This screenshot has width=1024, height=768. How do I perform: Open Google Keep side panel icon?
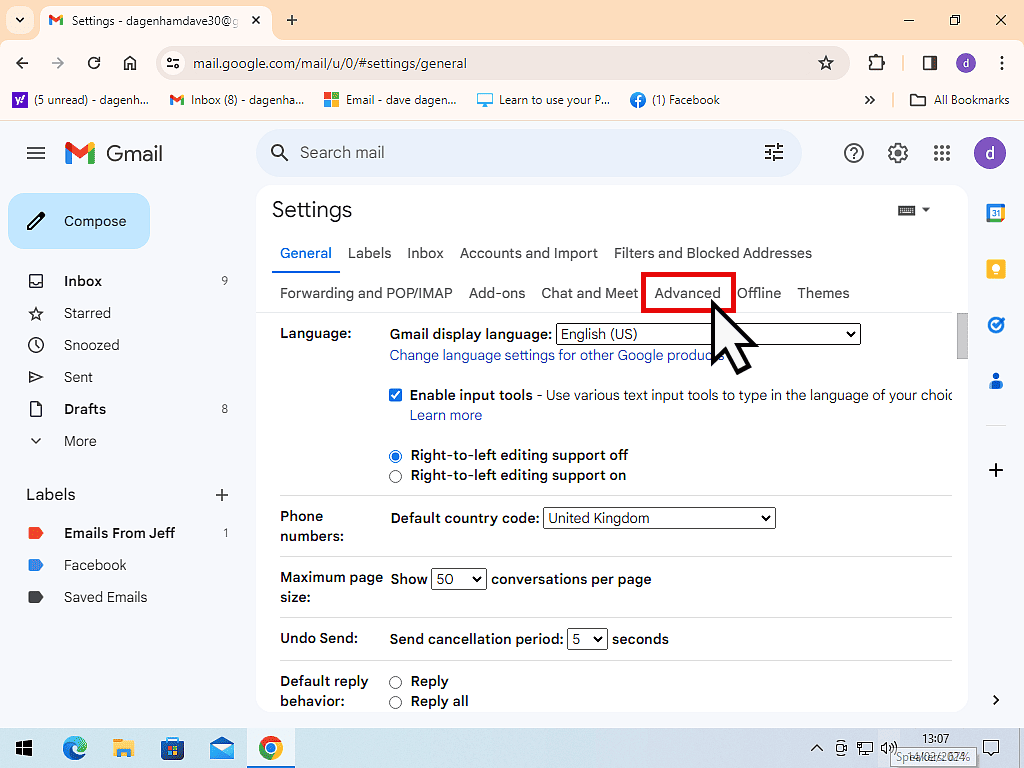click(x=995, y=269)
